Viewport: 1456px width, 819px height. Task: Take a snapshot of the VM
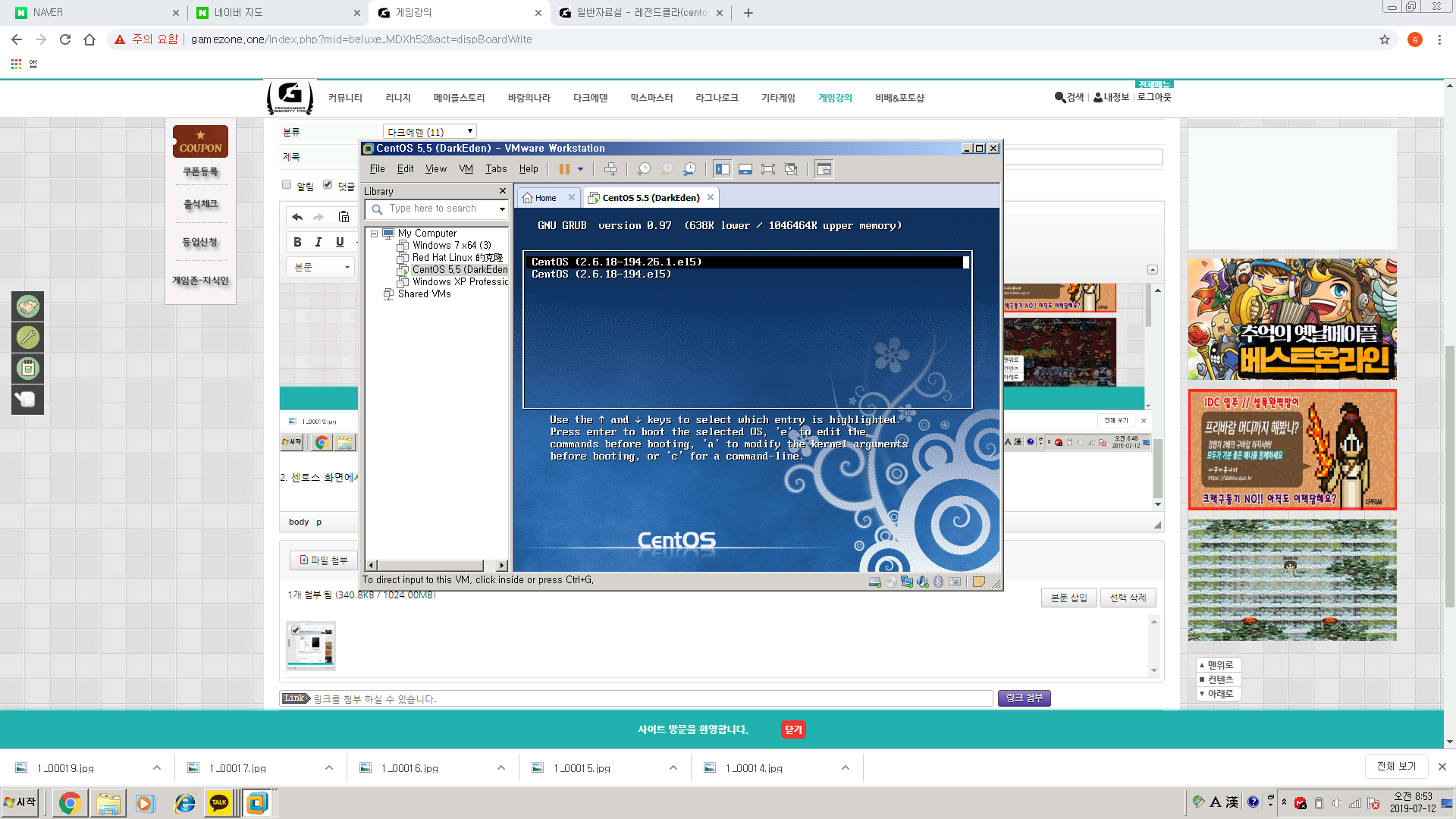[x=644, y=169]
